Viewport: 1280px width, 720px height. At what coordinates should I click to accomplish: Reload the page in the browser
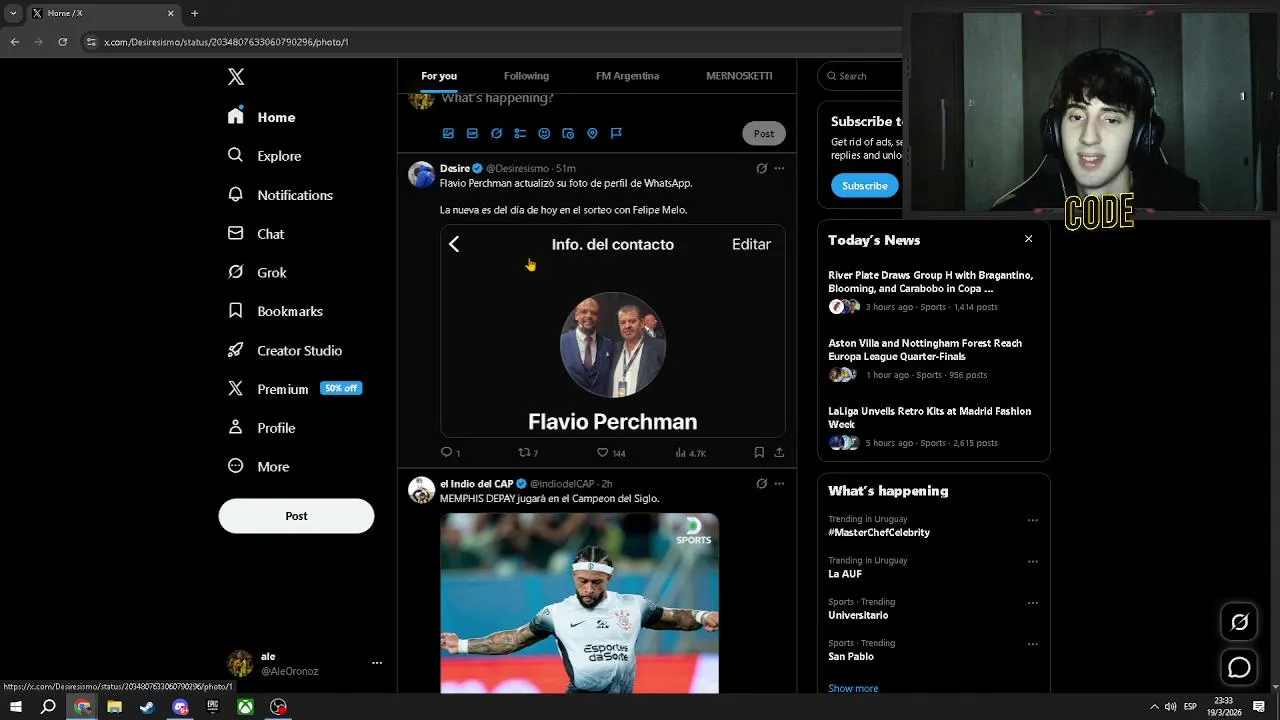(62, 42)
